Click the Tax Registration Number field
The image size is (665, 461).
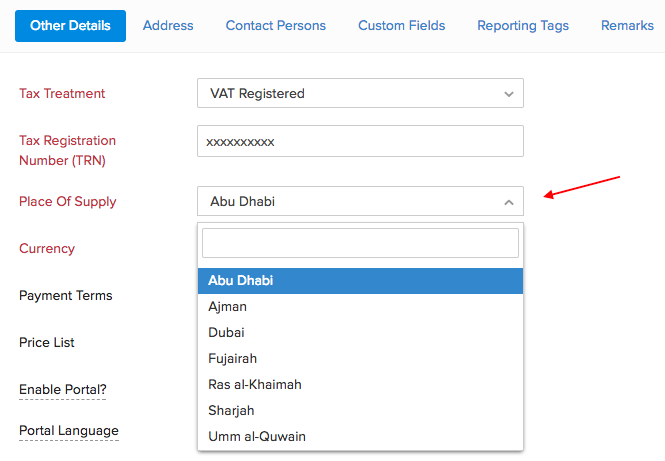pos(360,142)
